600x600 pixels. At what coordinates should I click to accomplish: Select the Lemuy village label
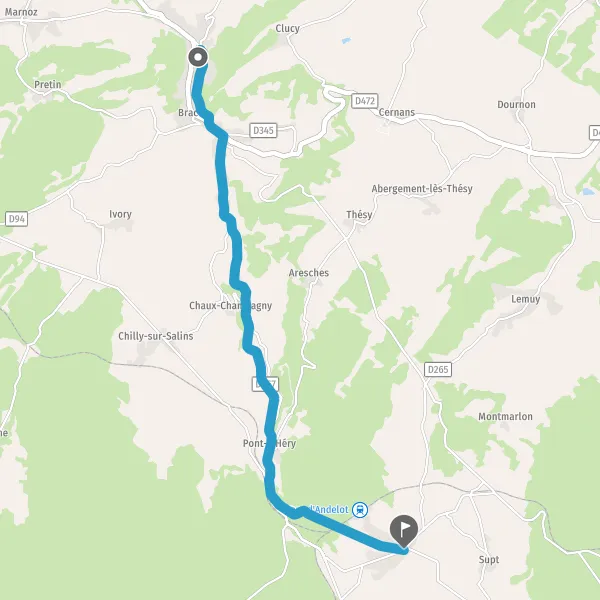526,299
